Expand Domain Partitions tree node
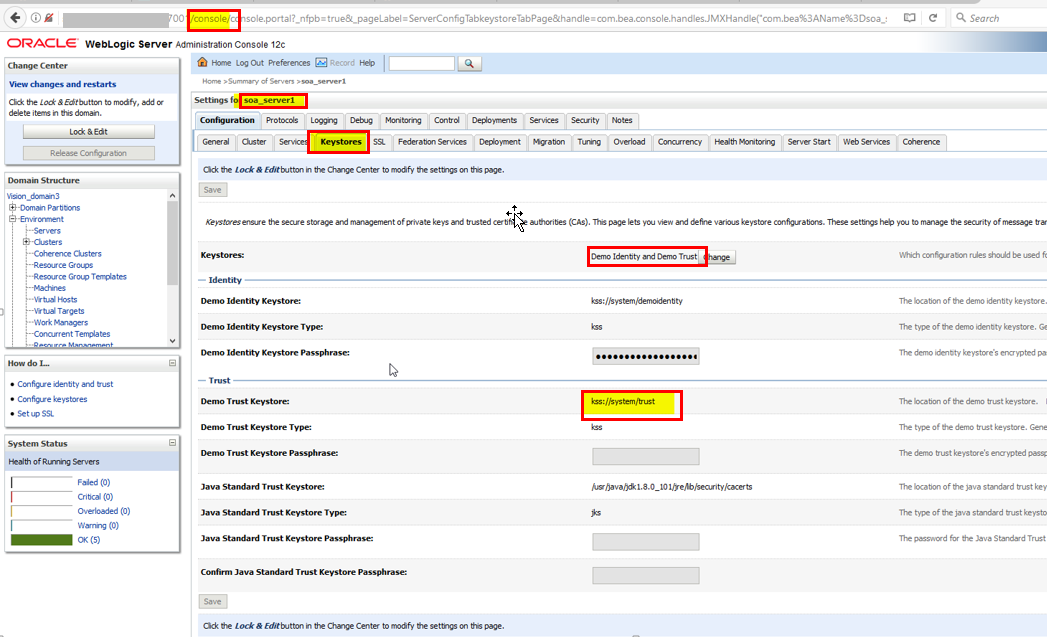 pyautogui.click(x=12, y=208)
